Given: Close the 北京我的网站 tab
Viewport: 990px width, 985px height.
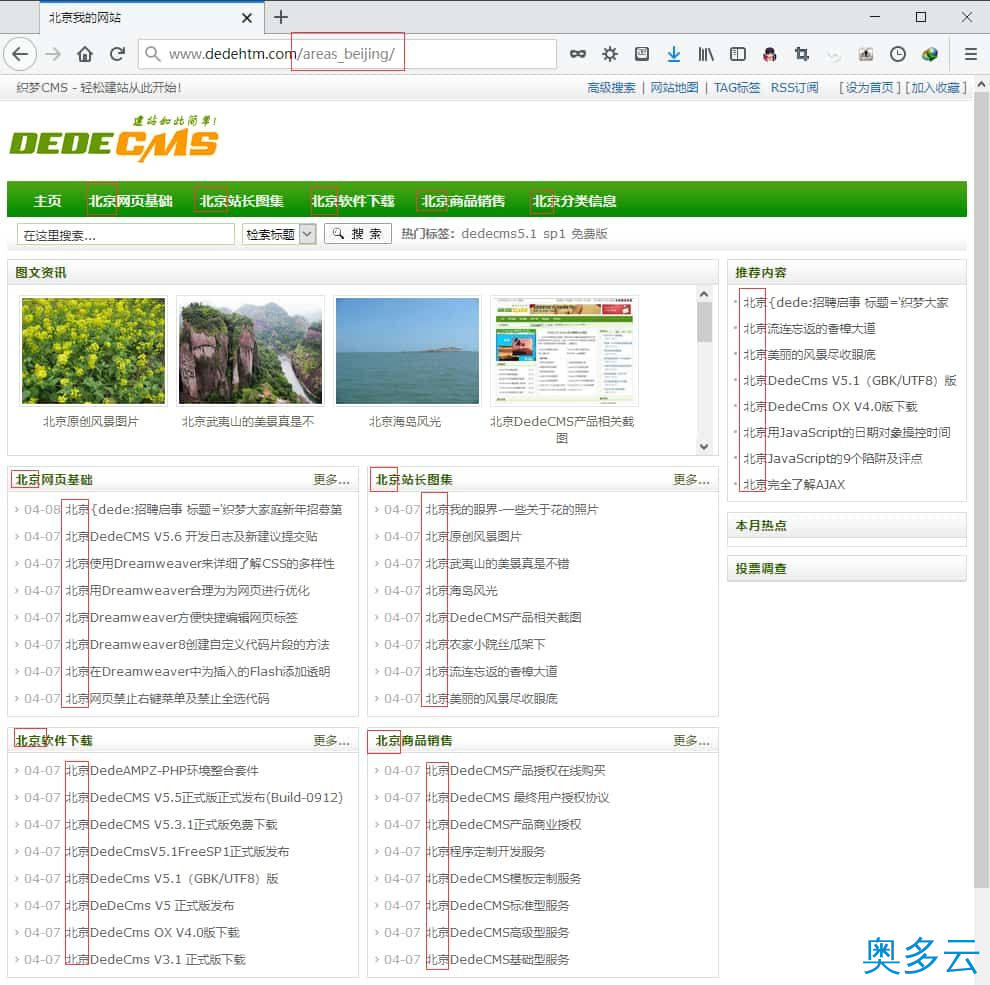Looking at the screenshot, I should tap(247, 18).
